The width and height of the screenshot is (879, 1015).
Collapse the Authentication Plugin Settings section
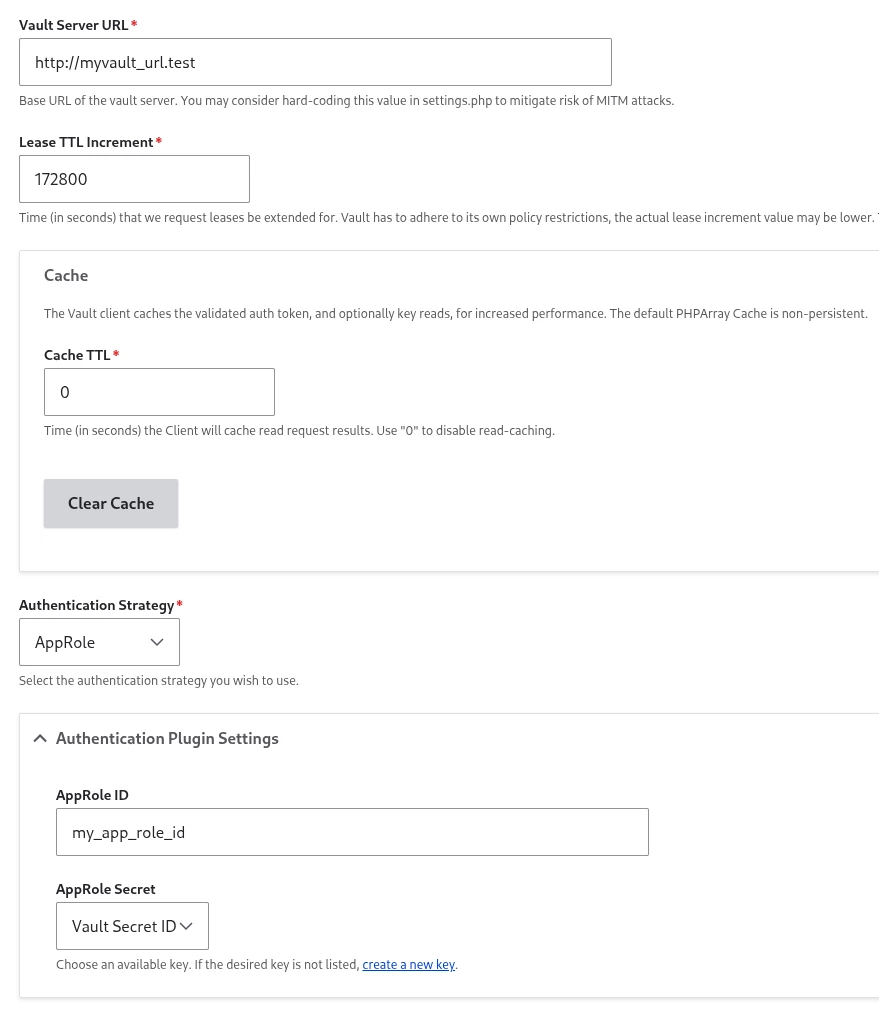point(156,739)
